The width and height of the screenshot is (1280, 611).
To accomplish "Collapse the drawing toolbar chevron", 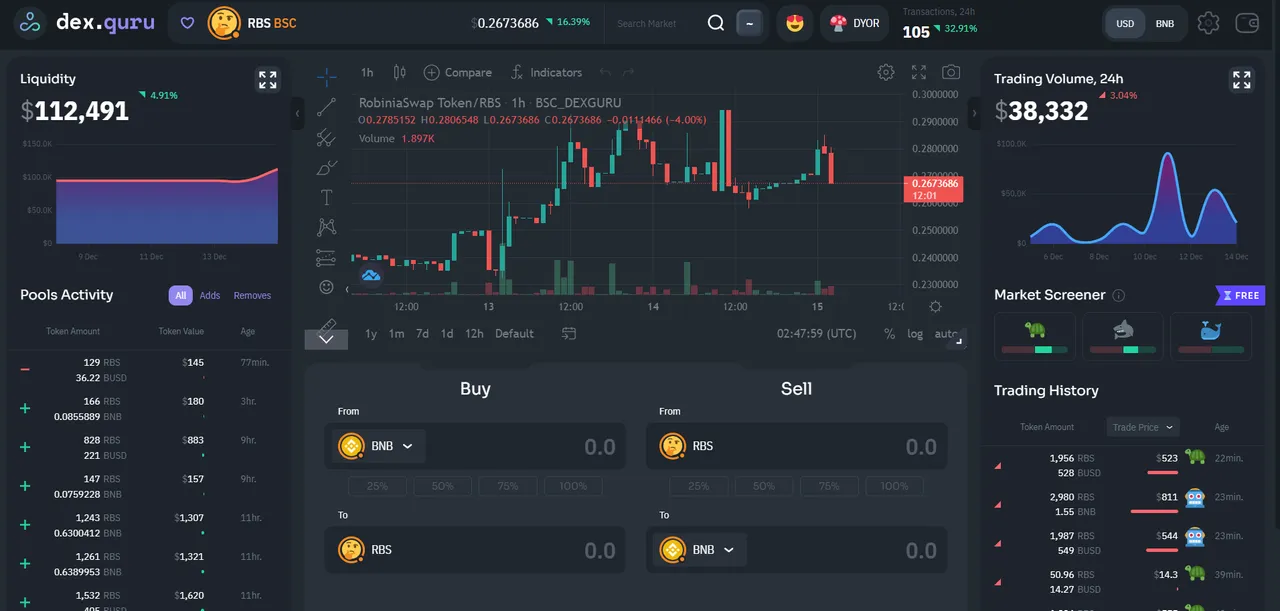I will tap(326, 340).
